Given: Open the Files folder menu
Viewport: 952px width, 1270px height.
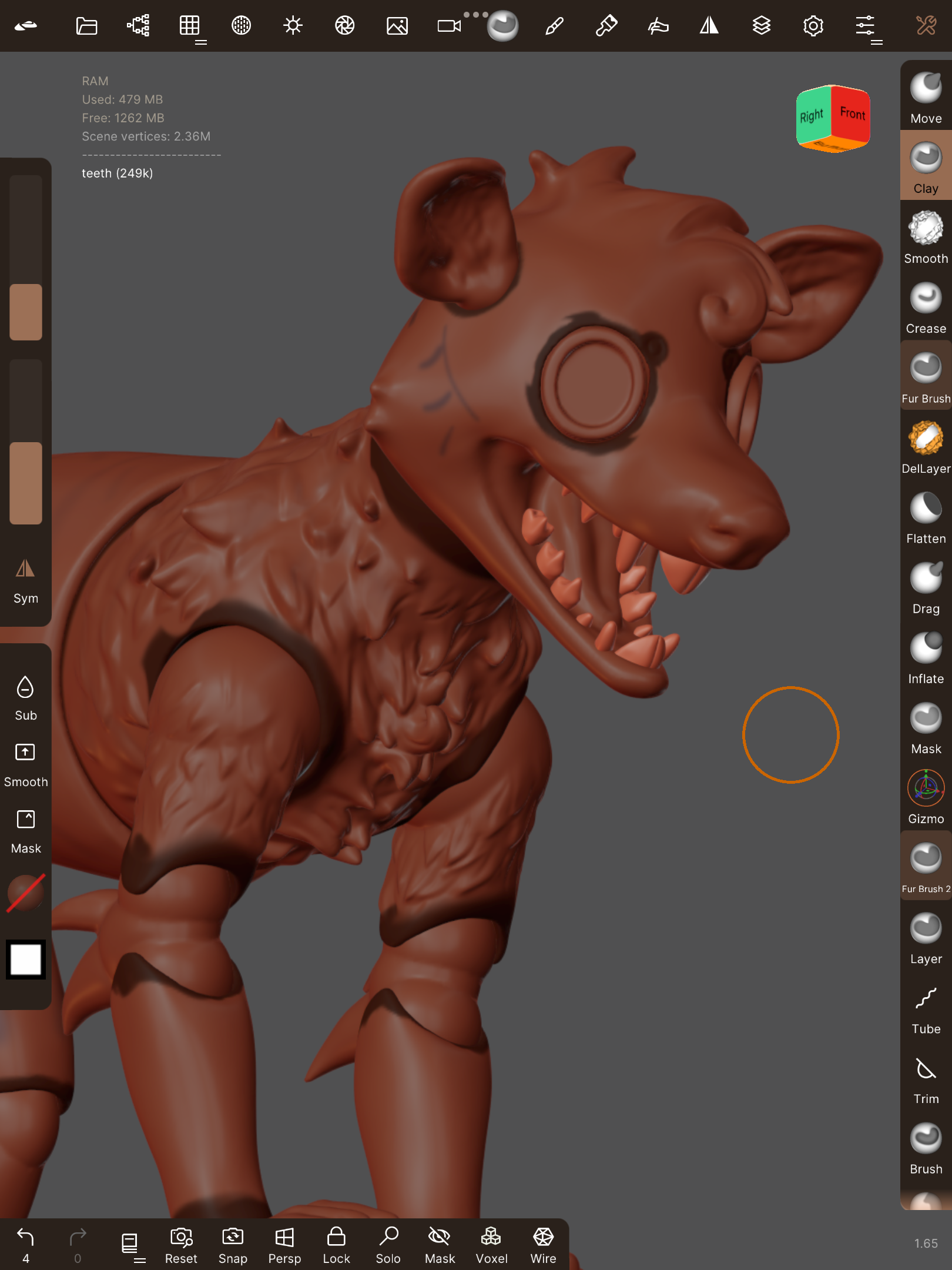Looking at the screenshot, I should (86, 26).
